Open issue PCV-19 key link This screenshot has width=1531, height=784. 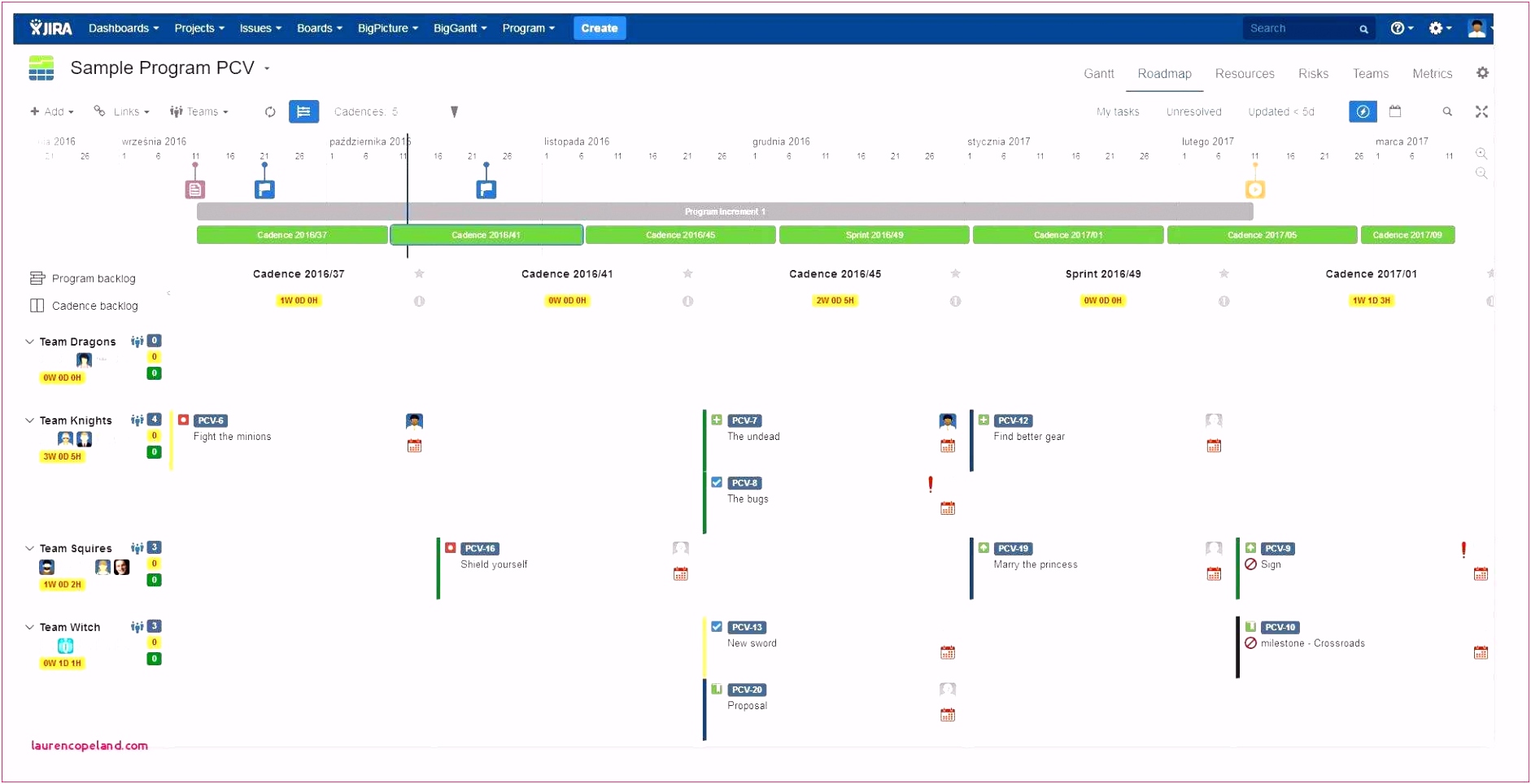[1014, 548]
